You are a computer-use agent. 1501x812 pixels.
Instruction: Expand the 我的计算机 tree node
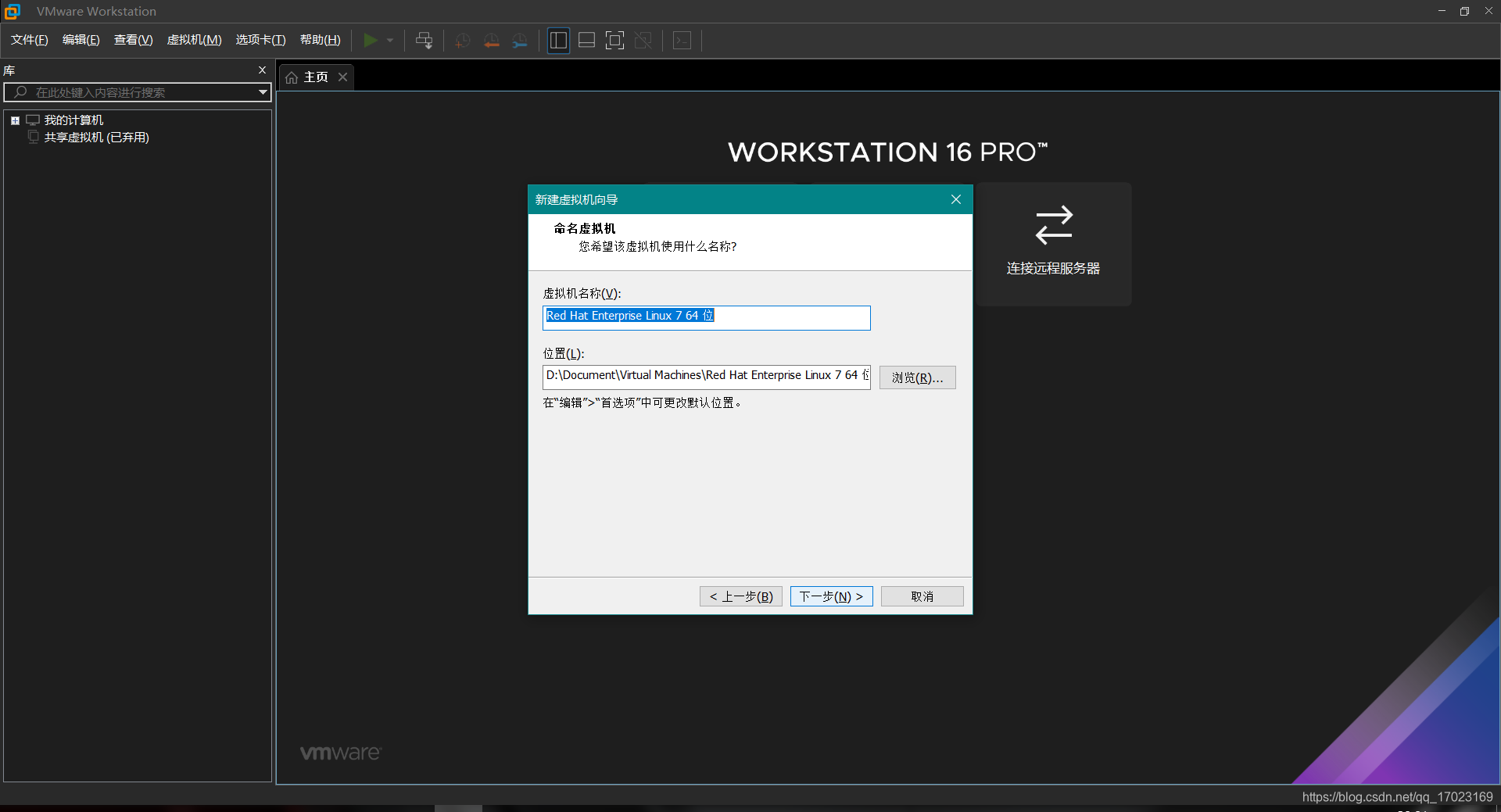(x=15, y=120)
